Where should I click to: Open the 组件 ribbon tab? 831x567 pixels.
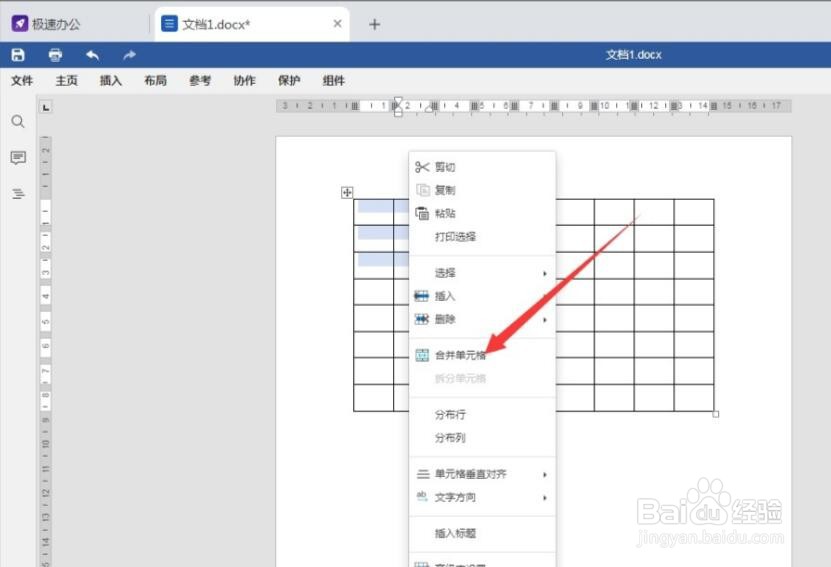pyautogui.click(x=334, y=81)
